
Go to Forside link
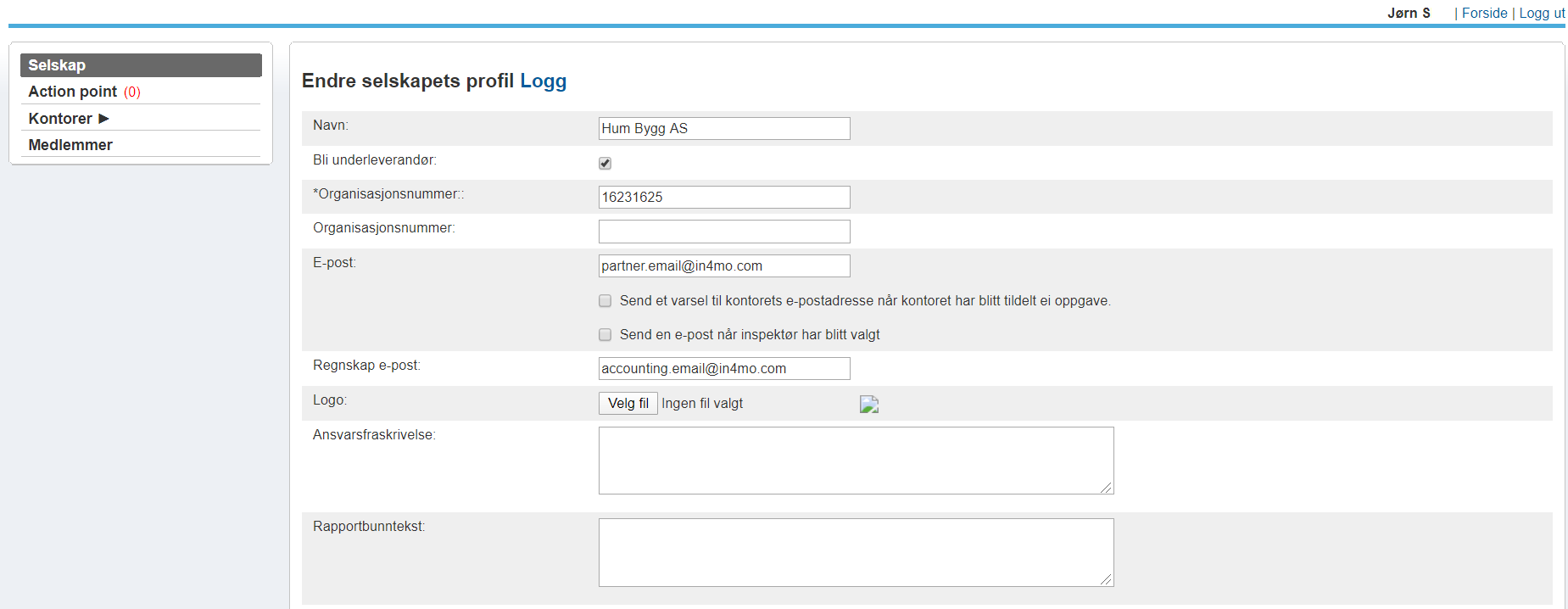pos(1484,13)
